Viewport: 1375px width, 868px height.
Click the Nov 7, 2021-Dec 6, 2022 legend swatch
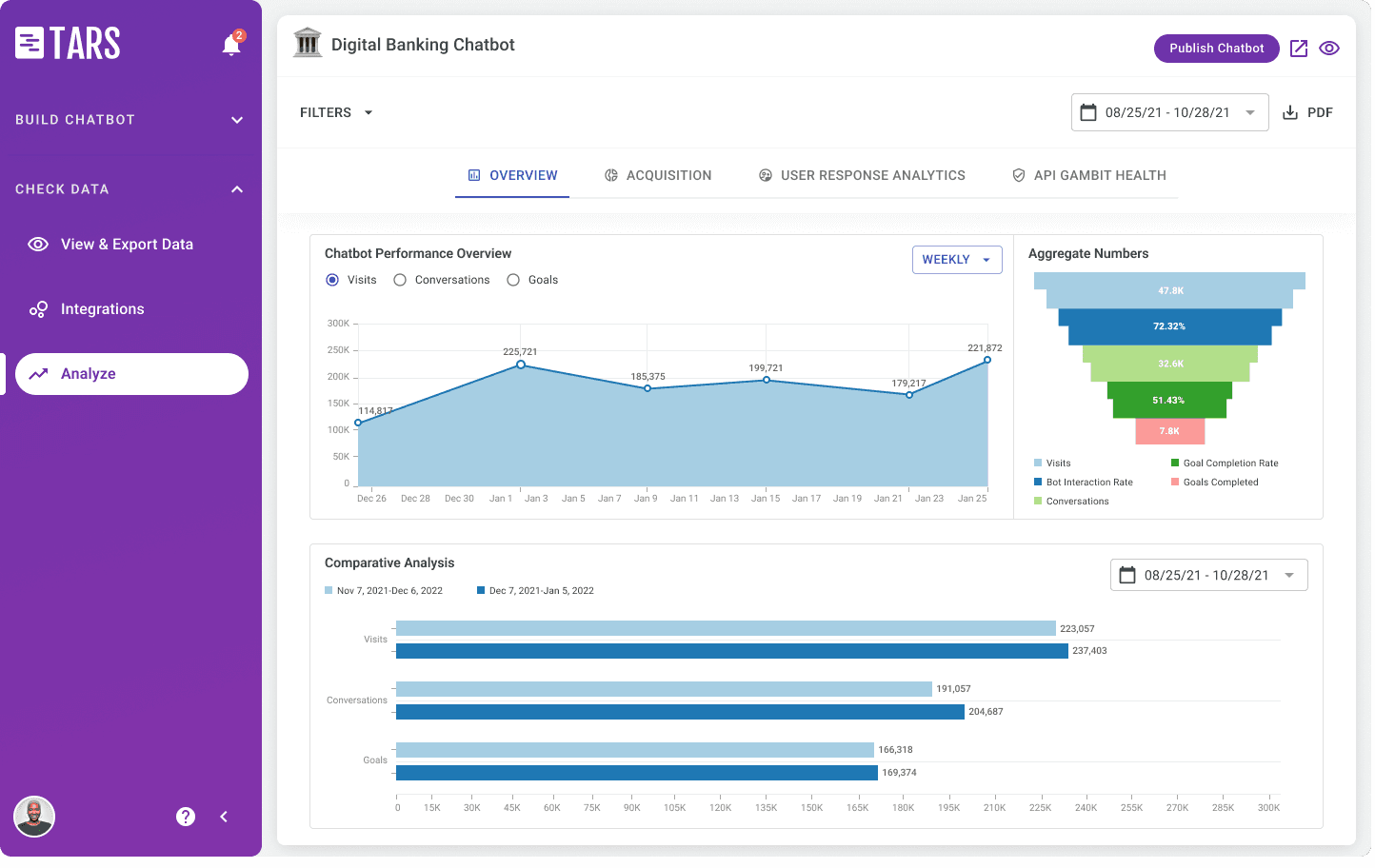click(329, 592)
